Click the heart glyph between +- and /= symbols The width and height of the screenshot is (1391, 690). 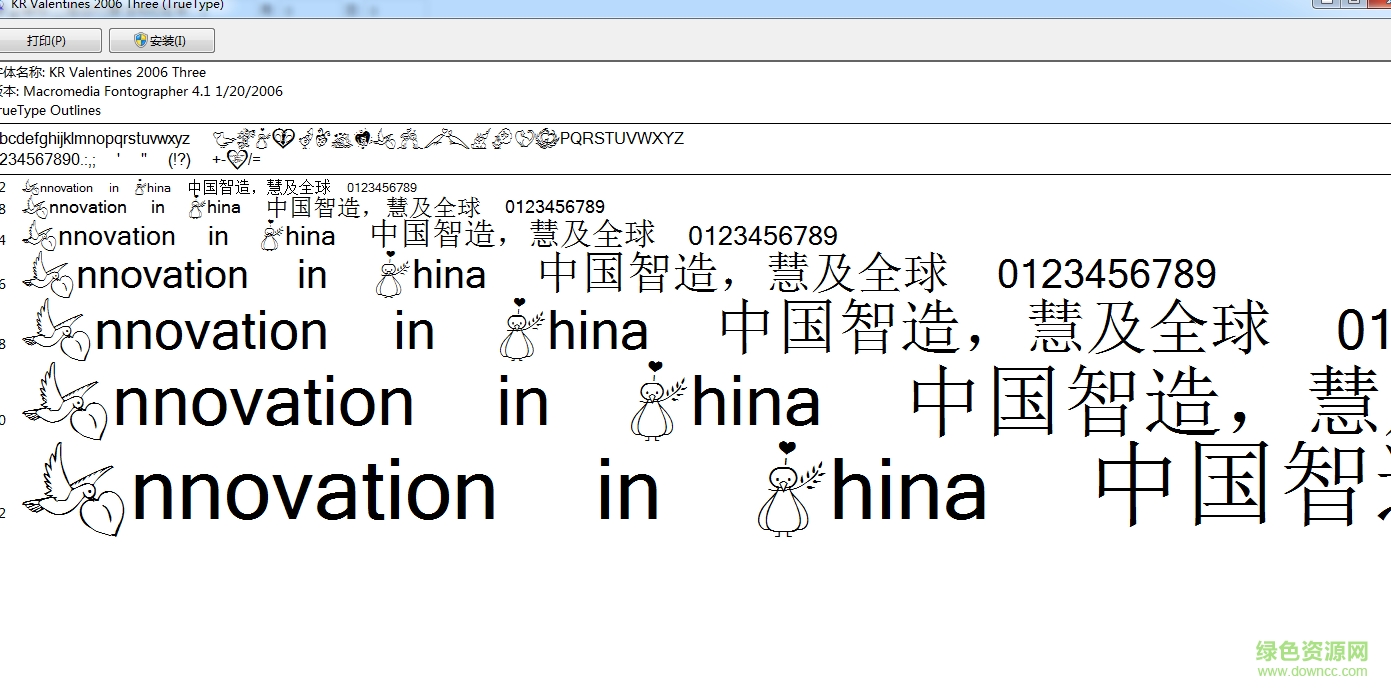tap(238, 157)
